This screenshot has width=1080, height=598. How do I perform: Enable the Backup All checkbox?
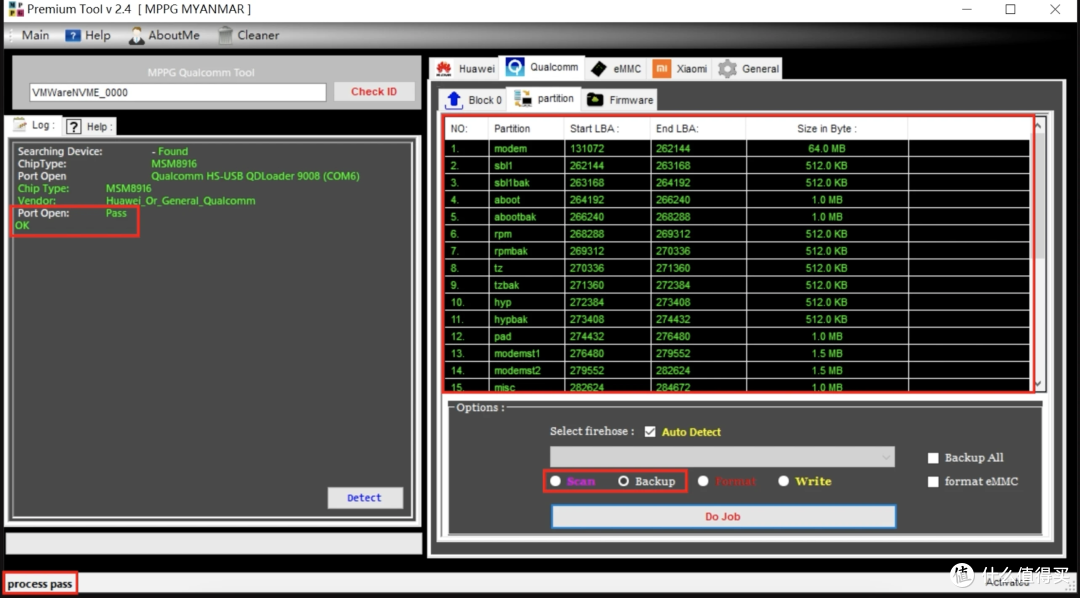coord(933,458)
